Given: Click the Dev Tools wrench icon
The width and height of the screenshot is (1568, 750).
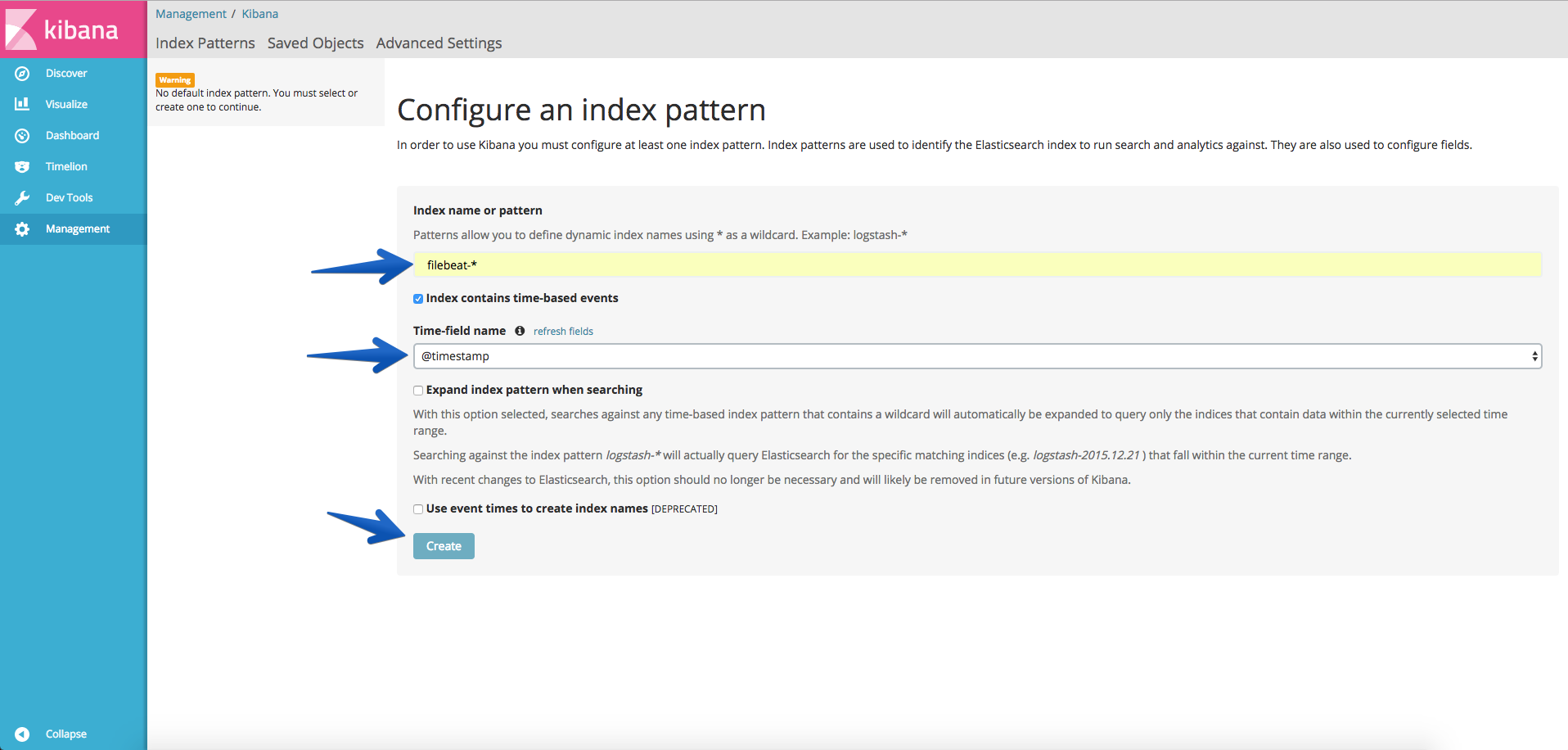Looking at the screenshot, I should pos(22,198).
